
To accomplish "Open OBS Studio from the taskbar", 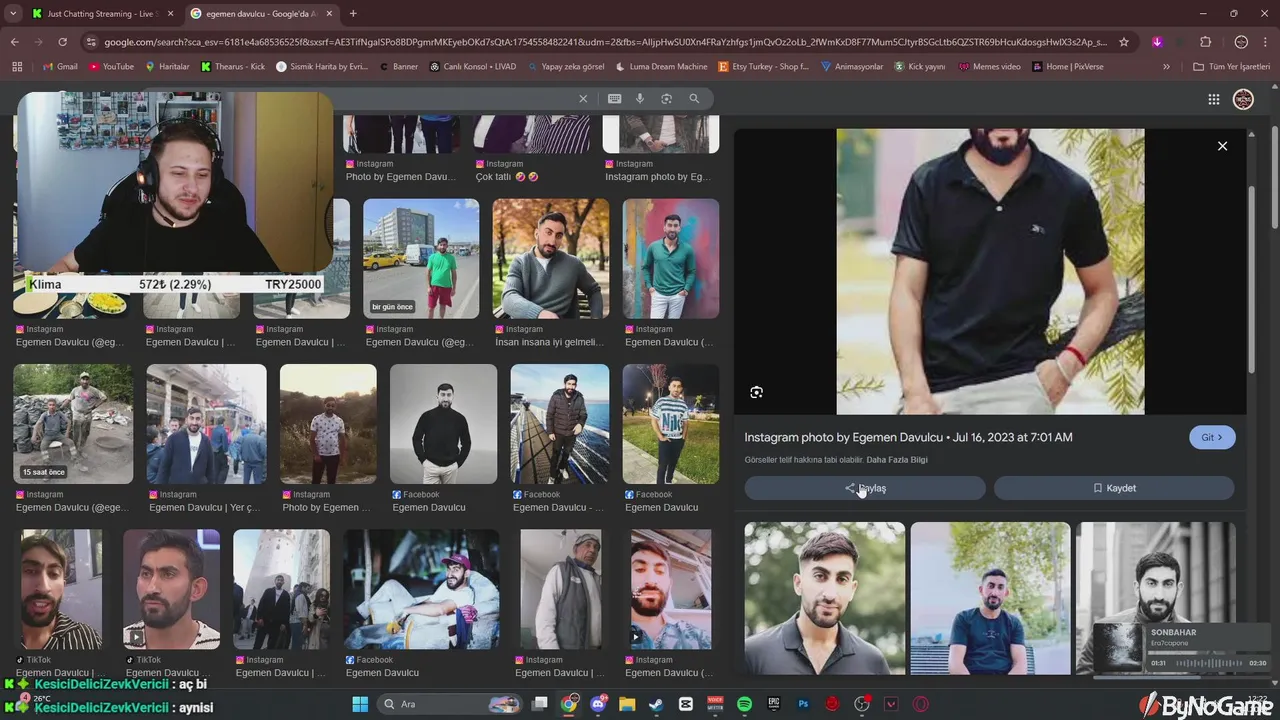I will click(x=862, y=704).
